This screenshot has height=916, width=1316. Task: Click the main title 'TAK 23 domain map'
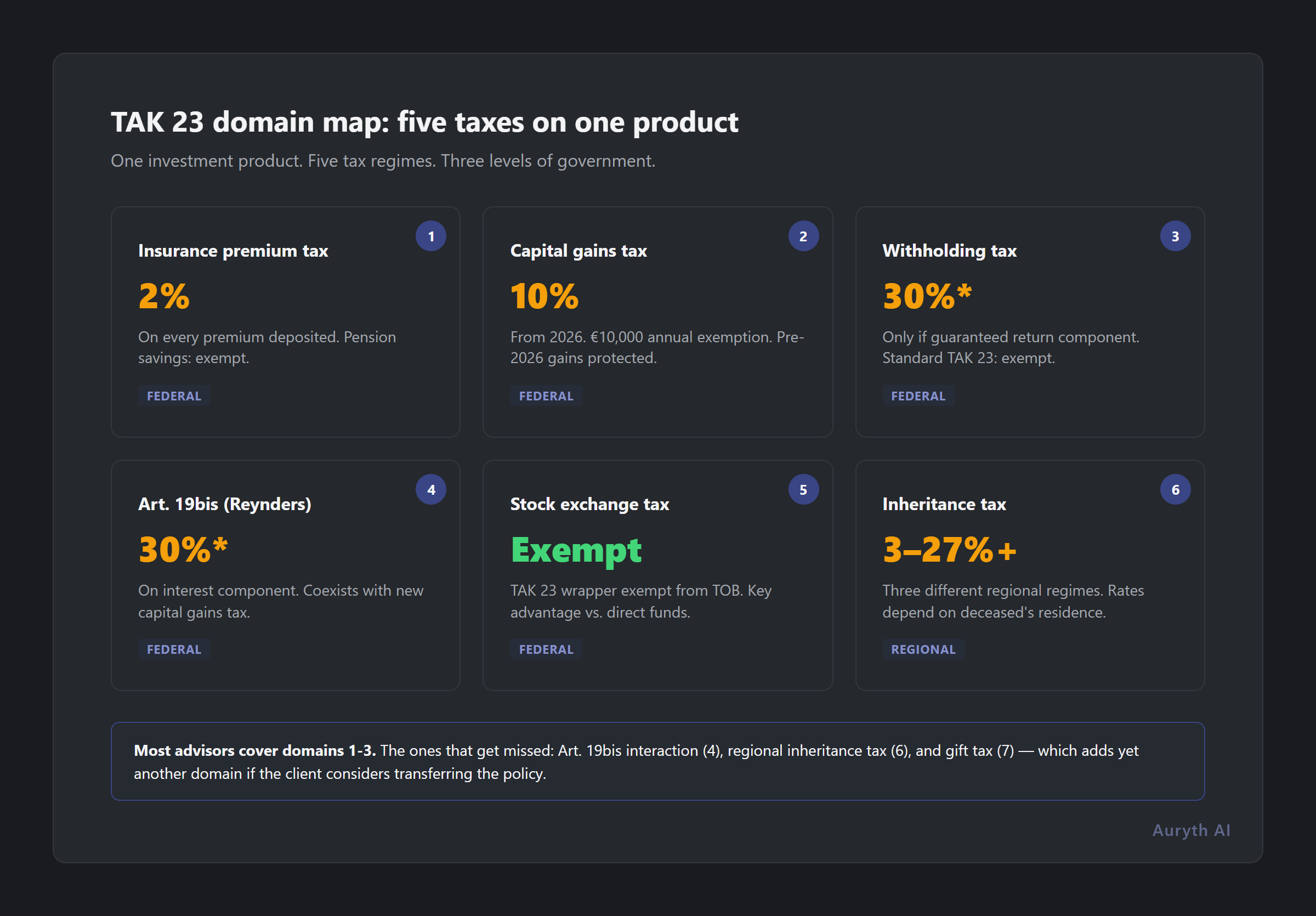425,122
